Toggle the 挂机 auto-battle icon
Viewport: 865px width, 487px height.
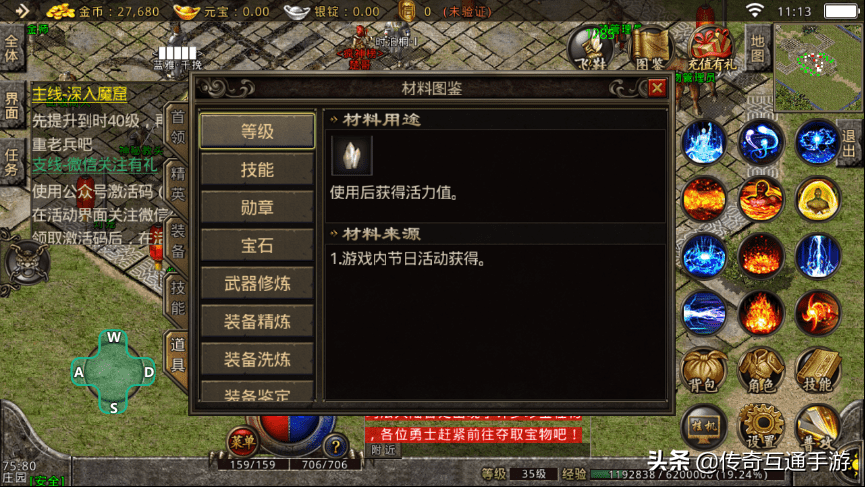point(703,426)
